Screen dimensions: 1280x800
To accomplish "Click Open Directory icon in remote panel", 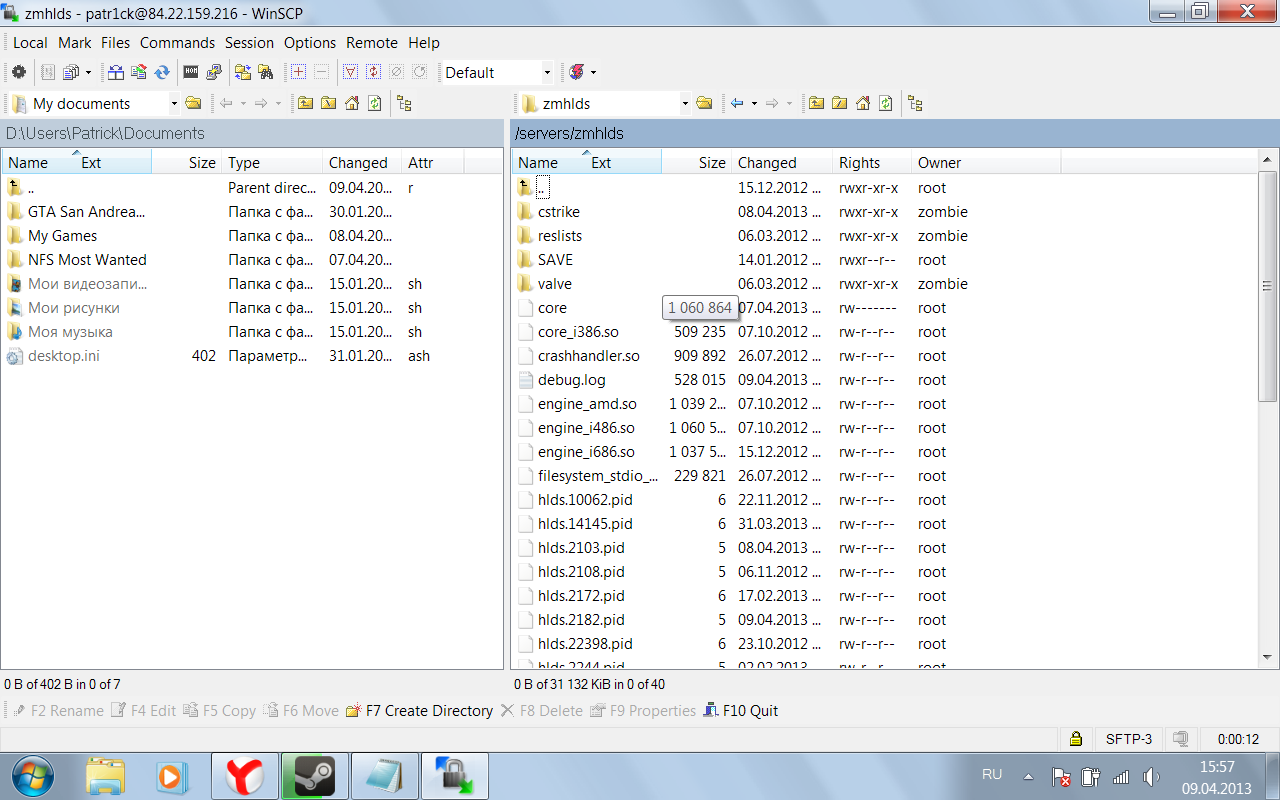I will click(705, 103).
